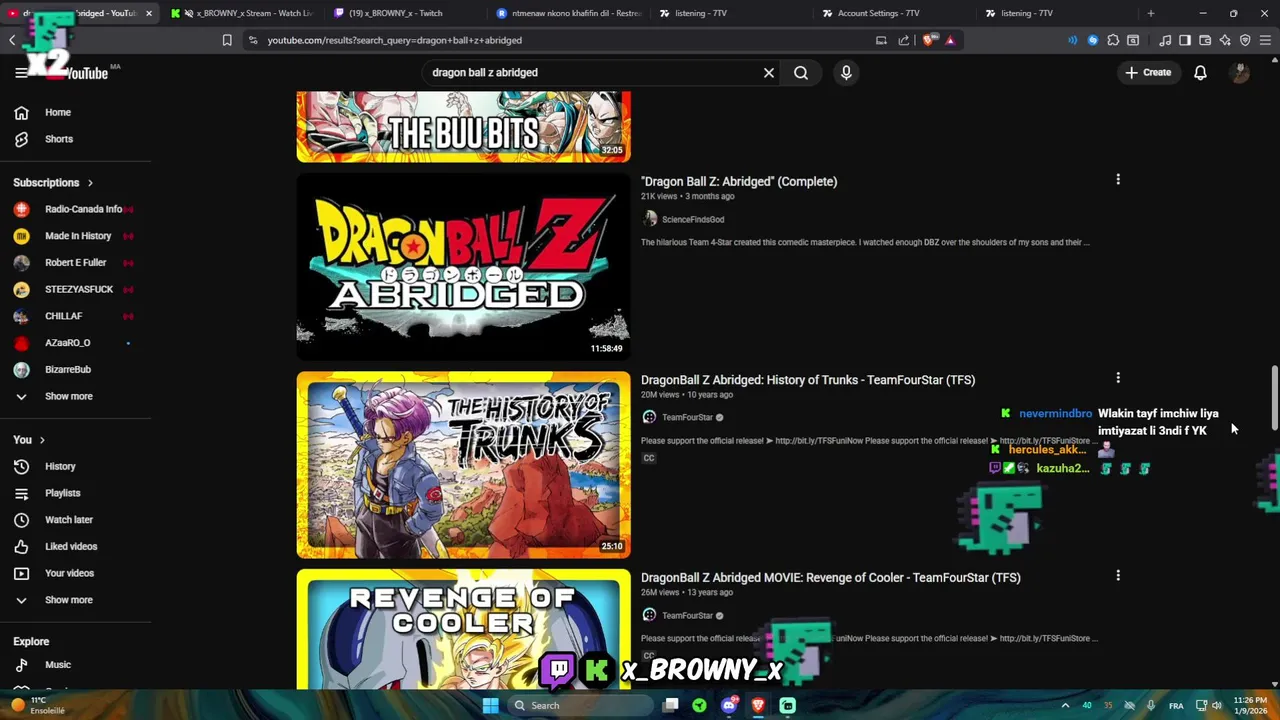Screen dimensions: 1280x720
Task: Open History of Trunks video title
Action: click(808, 380)
